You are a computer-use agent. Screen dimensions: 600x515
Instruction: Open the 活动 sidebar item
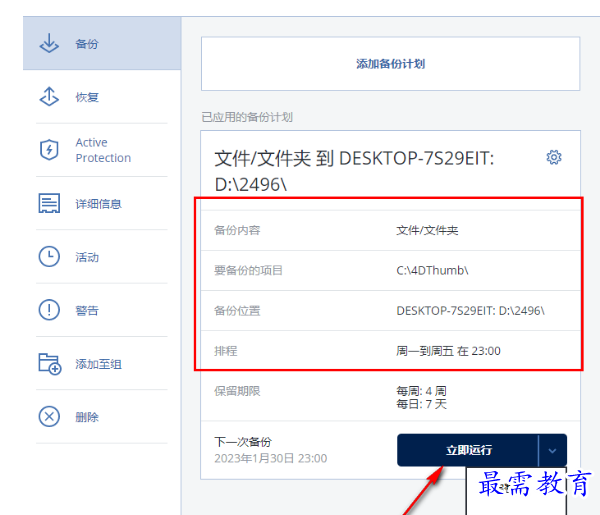[102, 257]
